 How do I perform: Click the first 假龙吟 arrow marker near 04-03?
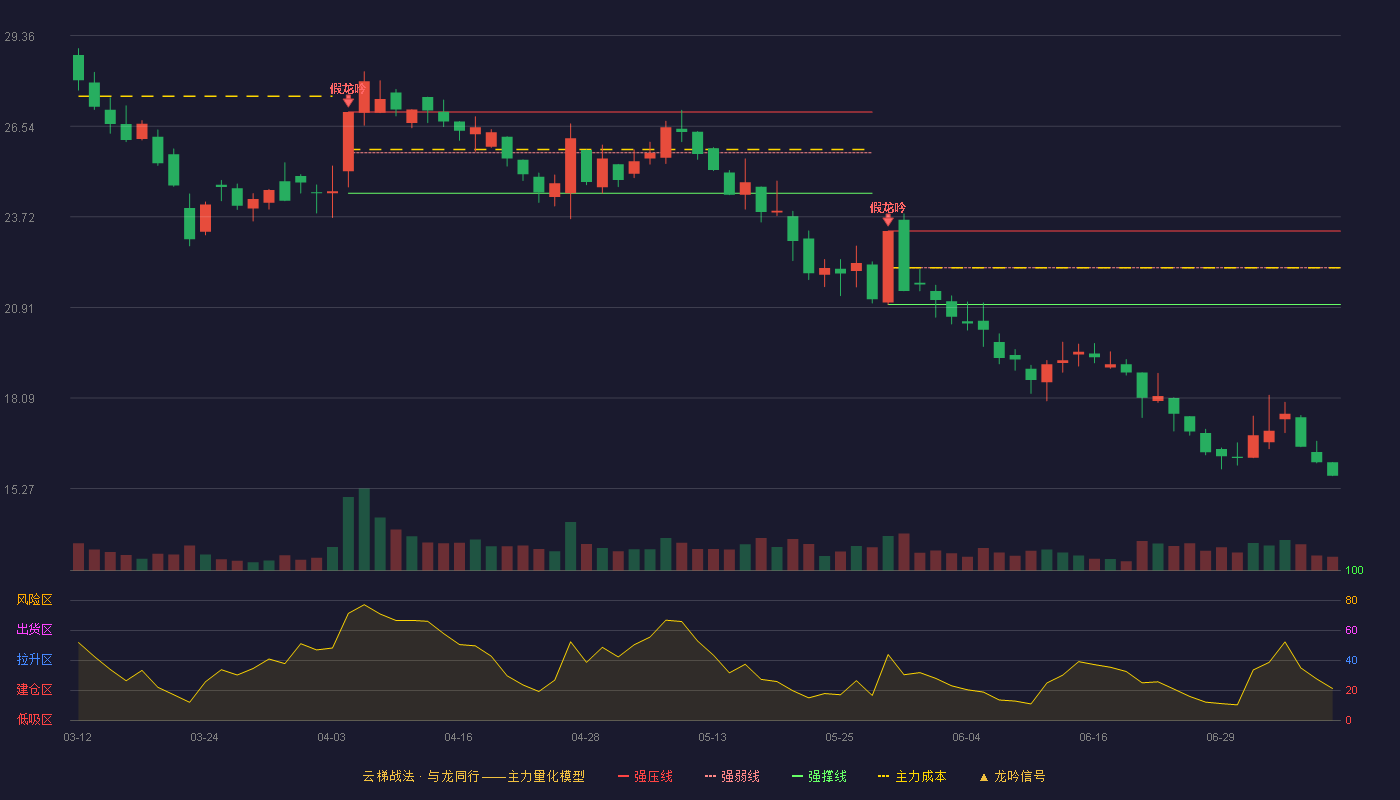348,101
